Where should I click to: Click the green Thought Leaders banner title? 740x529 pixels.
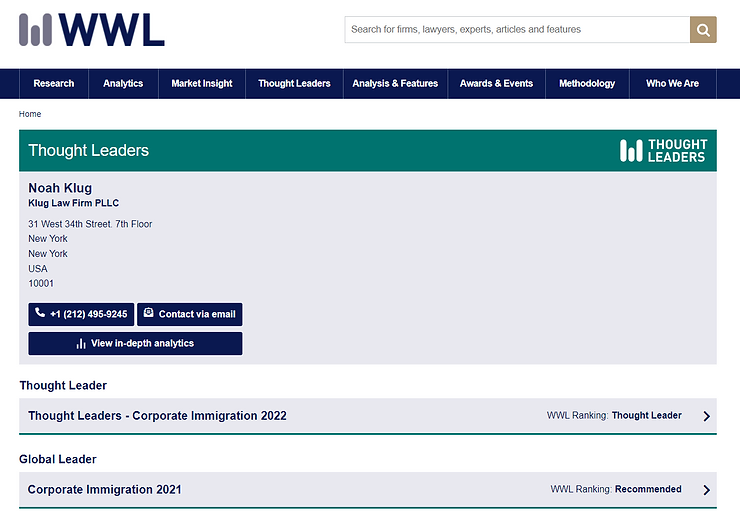tap(89, 151)
